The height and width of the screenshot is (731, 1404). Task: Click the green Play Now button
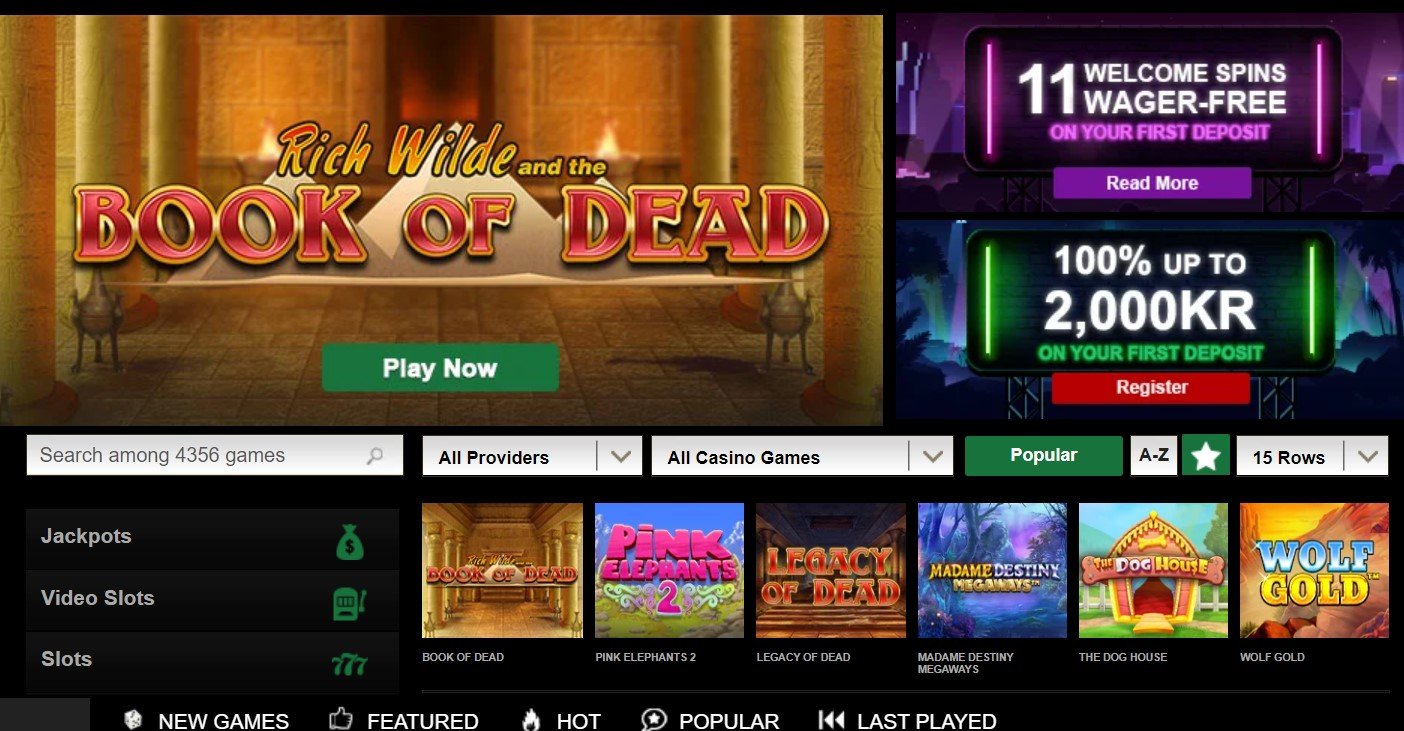coord(440,368)
